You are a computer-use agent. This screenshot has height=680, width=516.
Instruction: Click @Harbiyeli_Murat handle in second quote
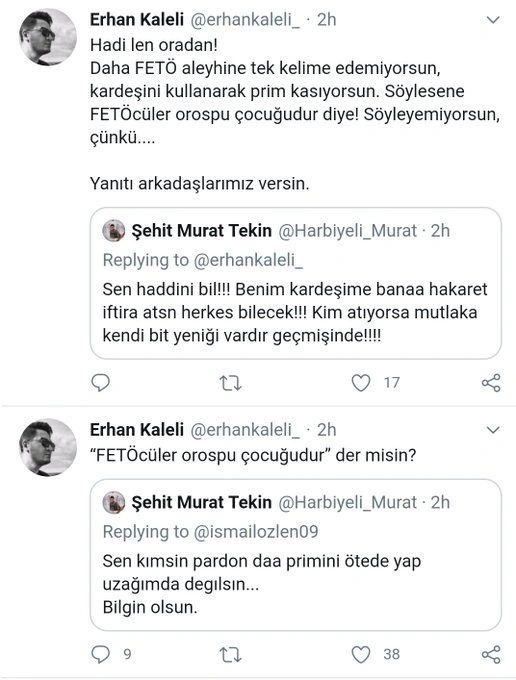pos(347,502)
